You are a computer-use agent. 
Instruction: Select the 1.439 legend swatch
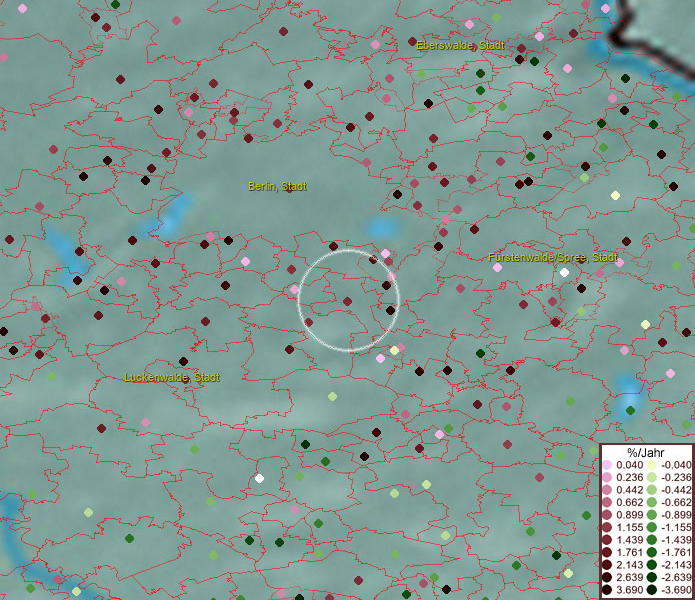coord(607,540)
